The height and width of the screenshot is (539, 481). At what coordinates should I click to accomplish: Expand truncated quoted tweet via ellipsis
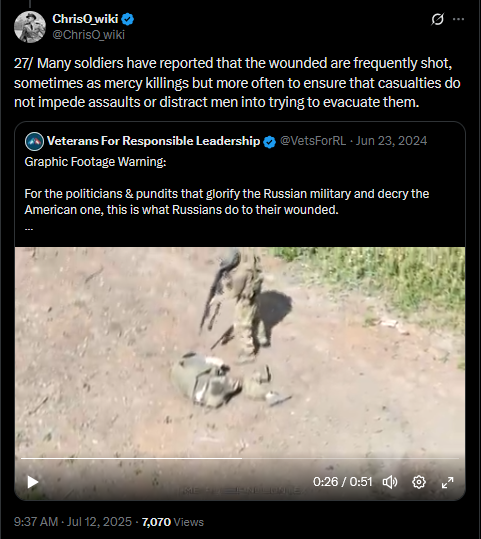29,228
